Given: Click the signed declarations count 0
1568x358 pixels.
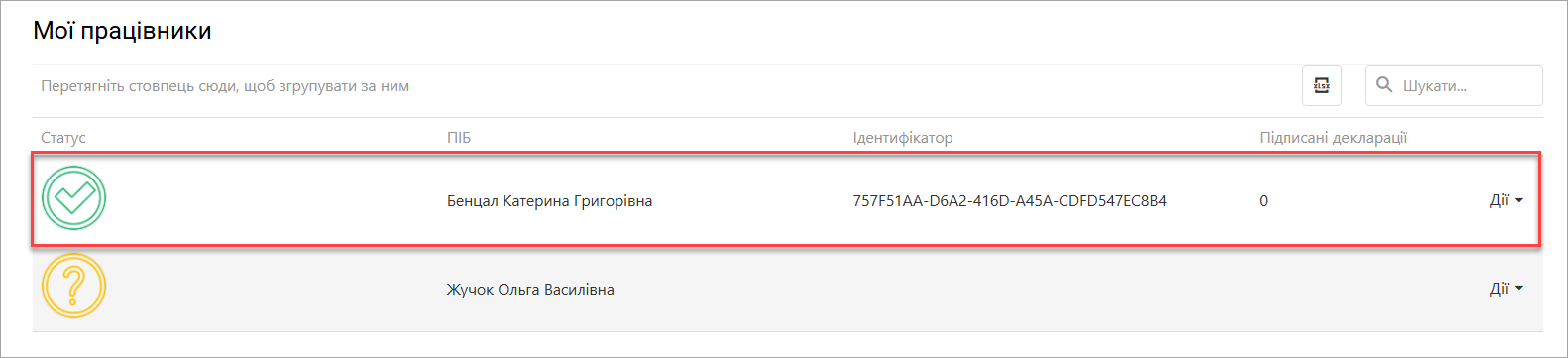Looking at the screenshot, I should coord(1263,201).
